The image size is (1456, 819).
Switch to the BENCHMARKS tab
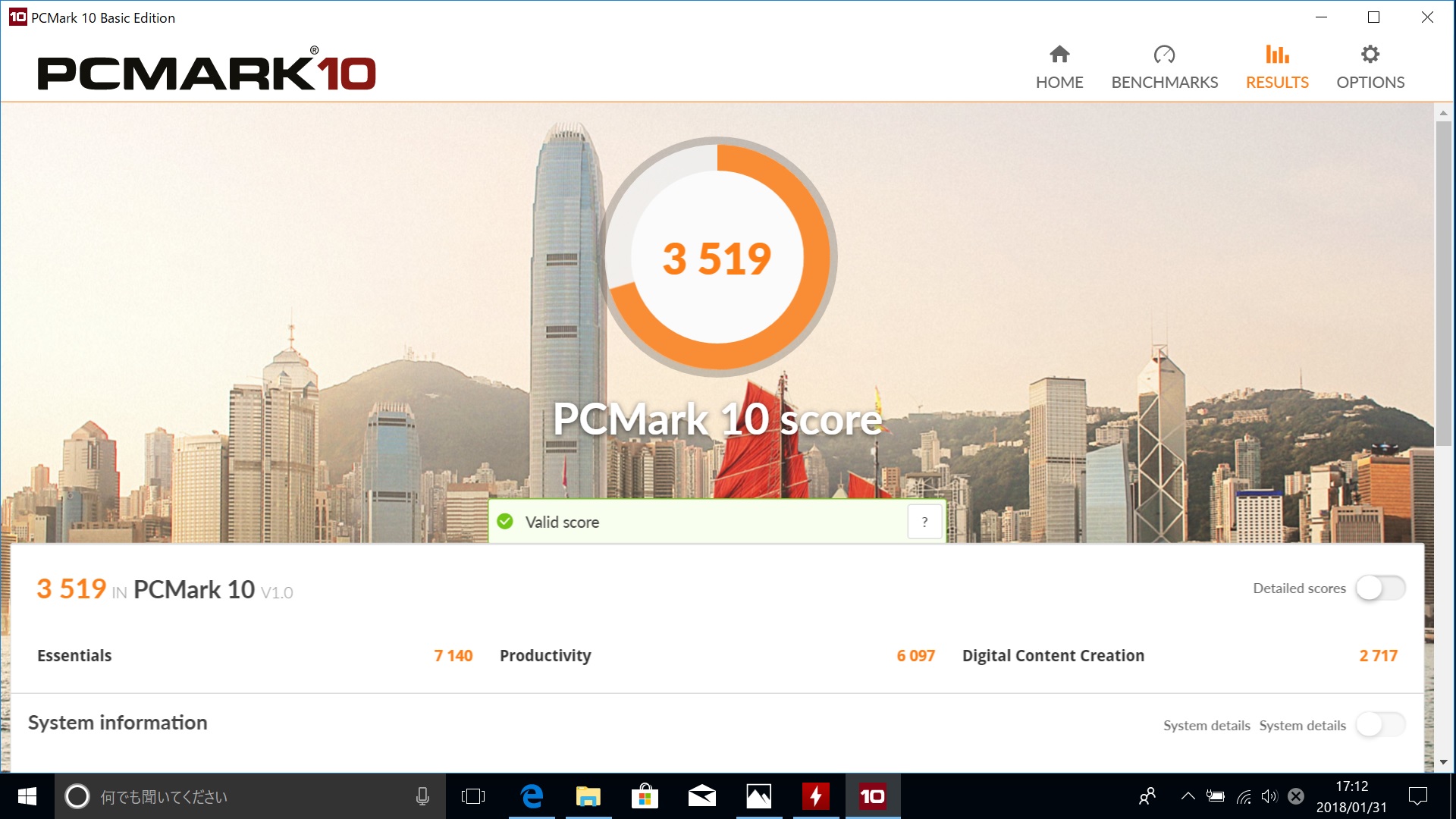click(x=1164, y=67)
